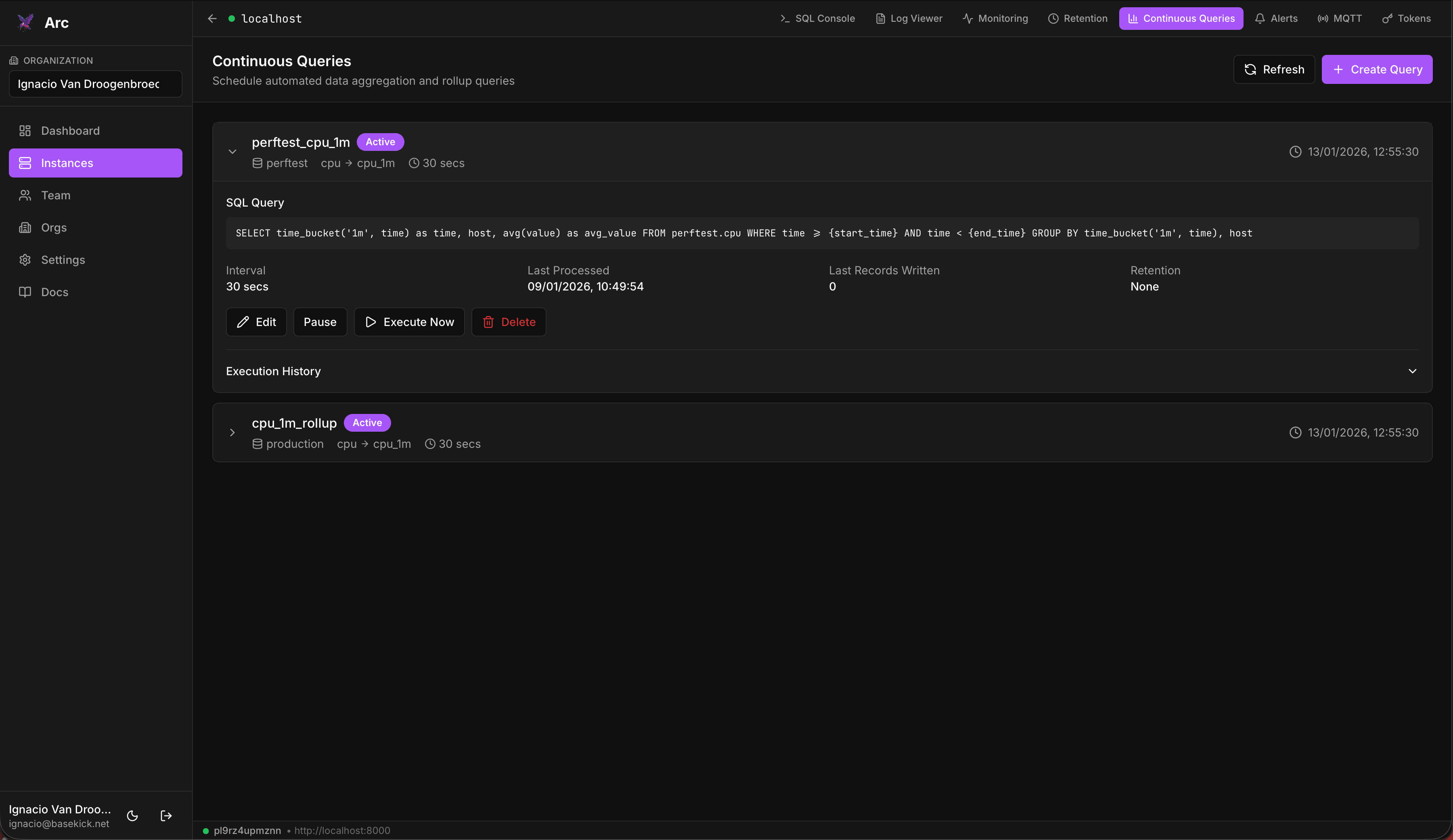
Task: Click the MQTT broadcast icon
Action: tap(1323, 19)
